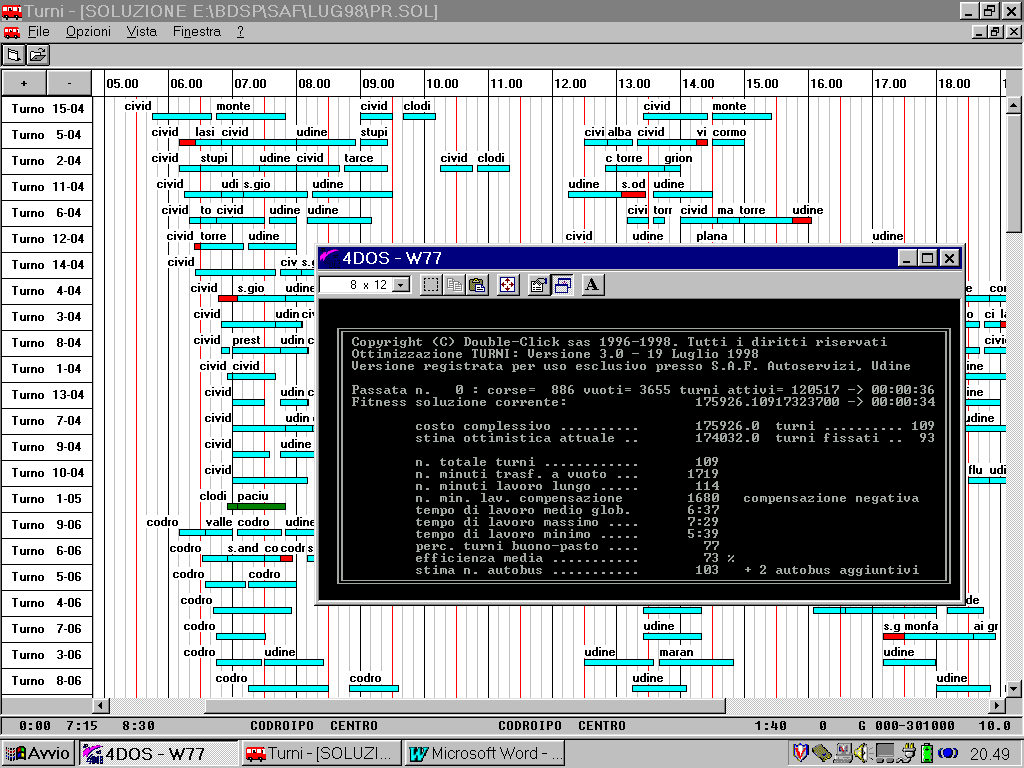Open 4DOS Properties from the toolbar icon
Image resolution: width=1024 pixels, height=768 pixels.
click(x=538, y=285)
